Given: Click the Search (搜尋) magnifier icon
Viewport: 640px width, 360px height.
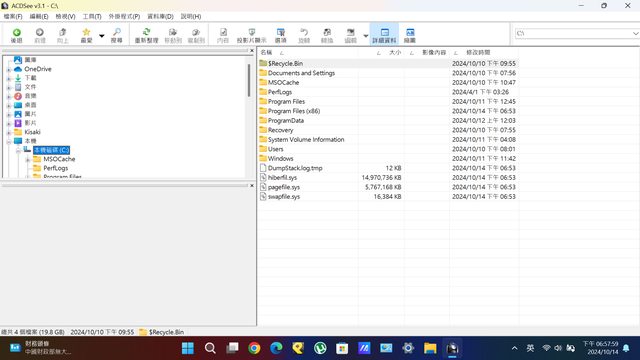Looking at the screenshot, I should click(116, 35).
